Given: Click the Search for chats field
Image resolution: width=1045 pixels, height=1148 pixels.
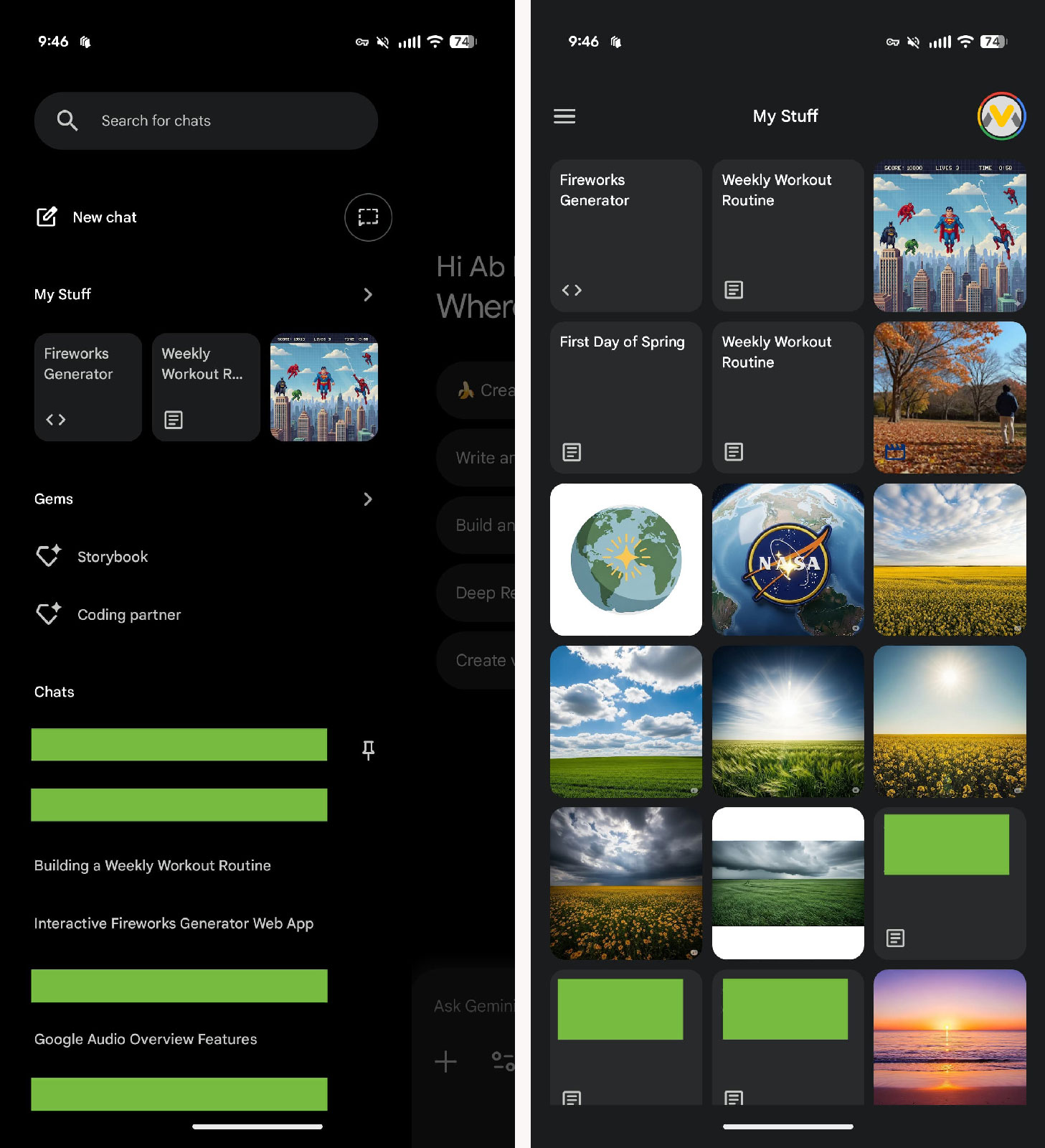Looking at the screenshot, I should point(206,121).
